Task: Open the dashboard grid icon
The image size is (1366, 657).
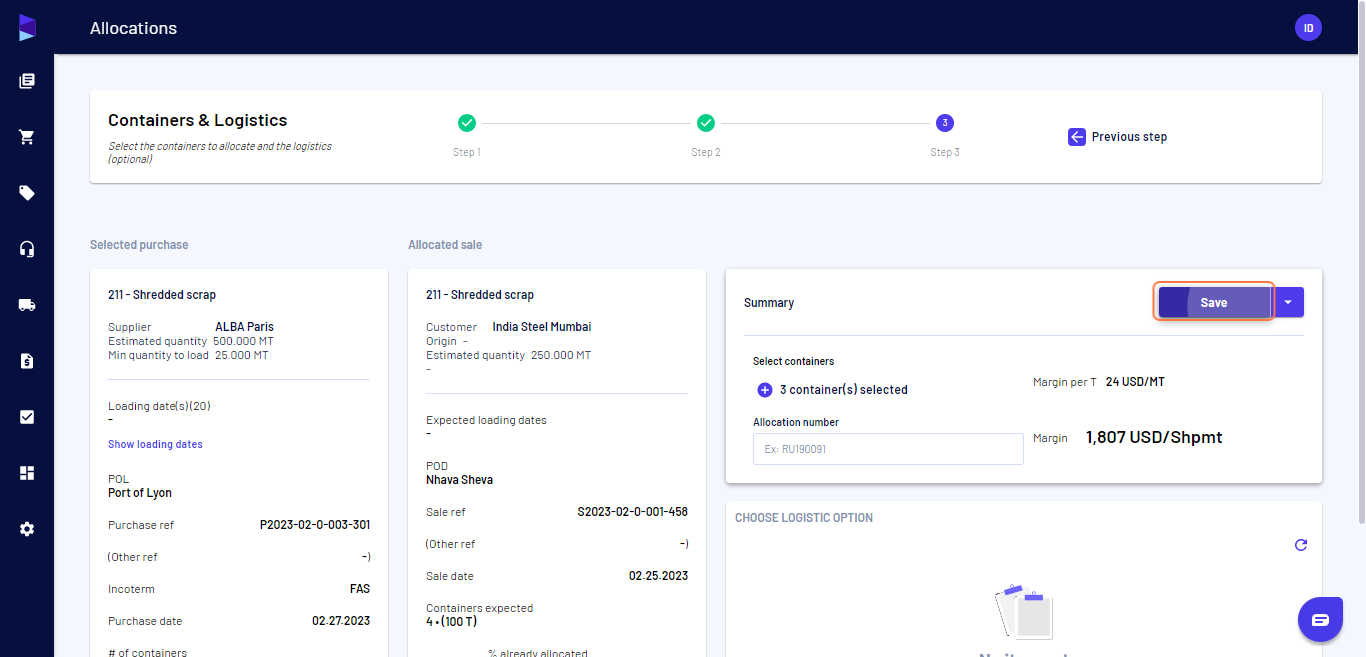Action: click(27, 473)
